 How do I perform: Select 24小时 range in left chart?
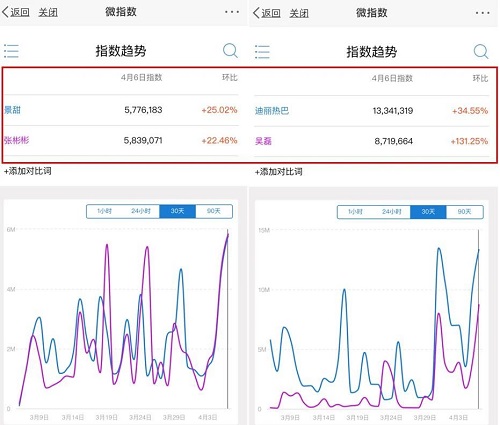tap(141, 211)
